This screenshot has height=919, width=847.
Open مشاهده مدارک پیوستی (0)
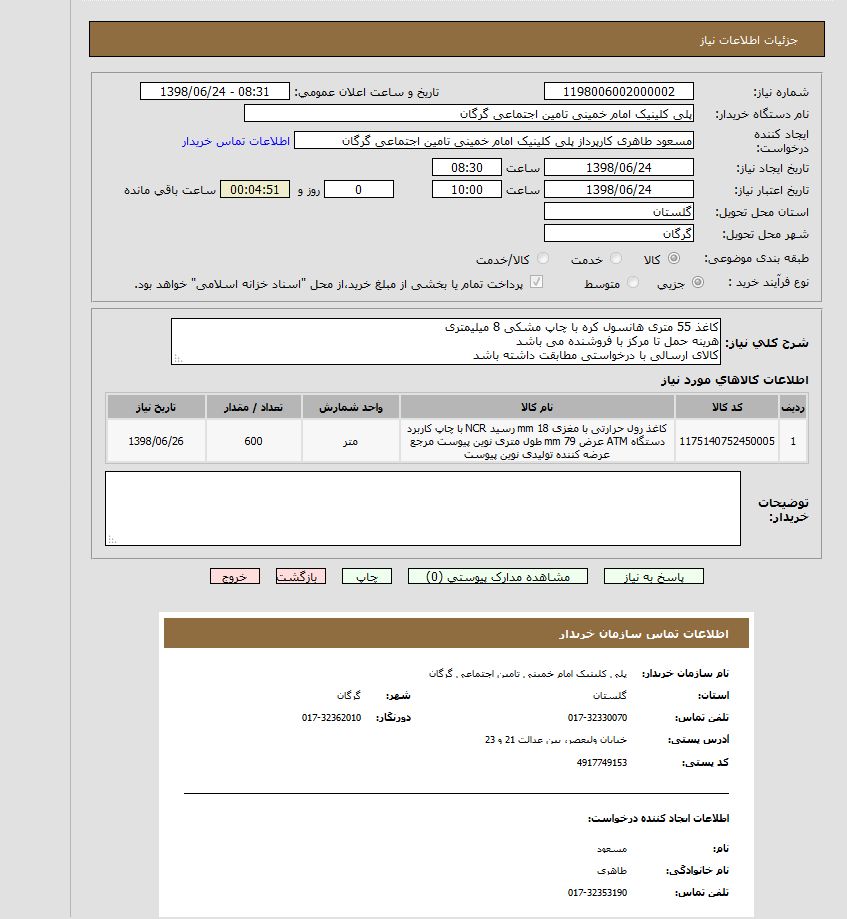497,577
